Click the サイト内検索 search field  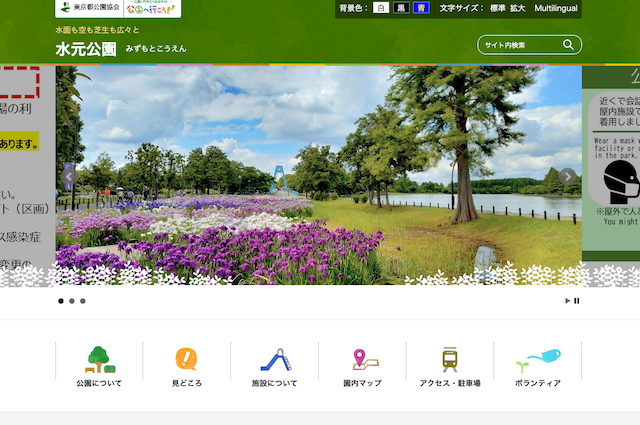pyautogui.click(x=518, y=45)
